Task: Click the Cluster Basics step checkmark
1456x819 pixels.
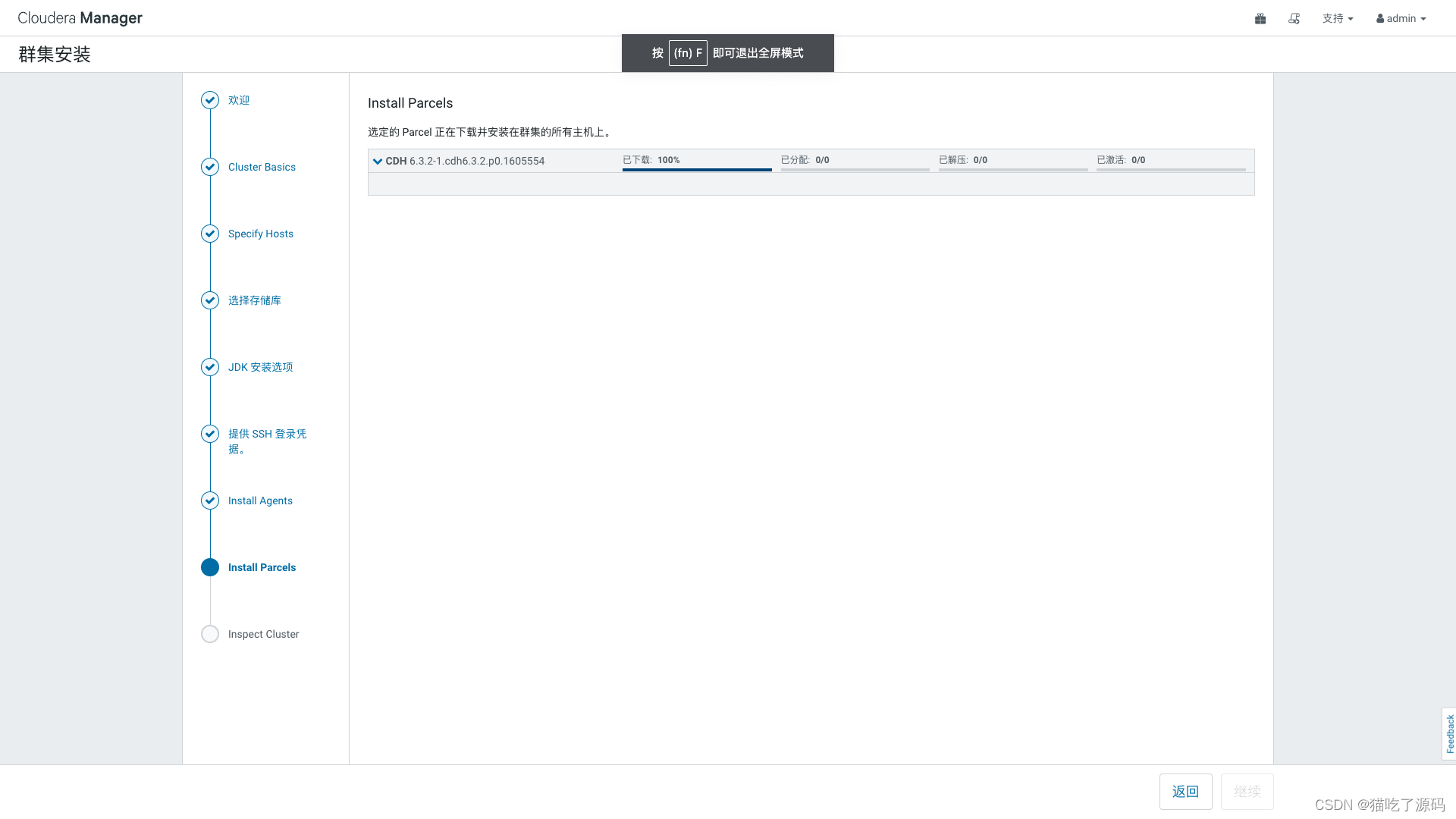Action: pos(210,167)
